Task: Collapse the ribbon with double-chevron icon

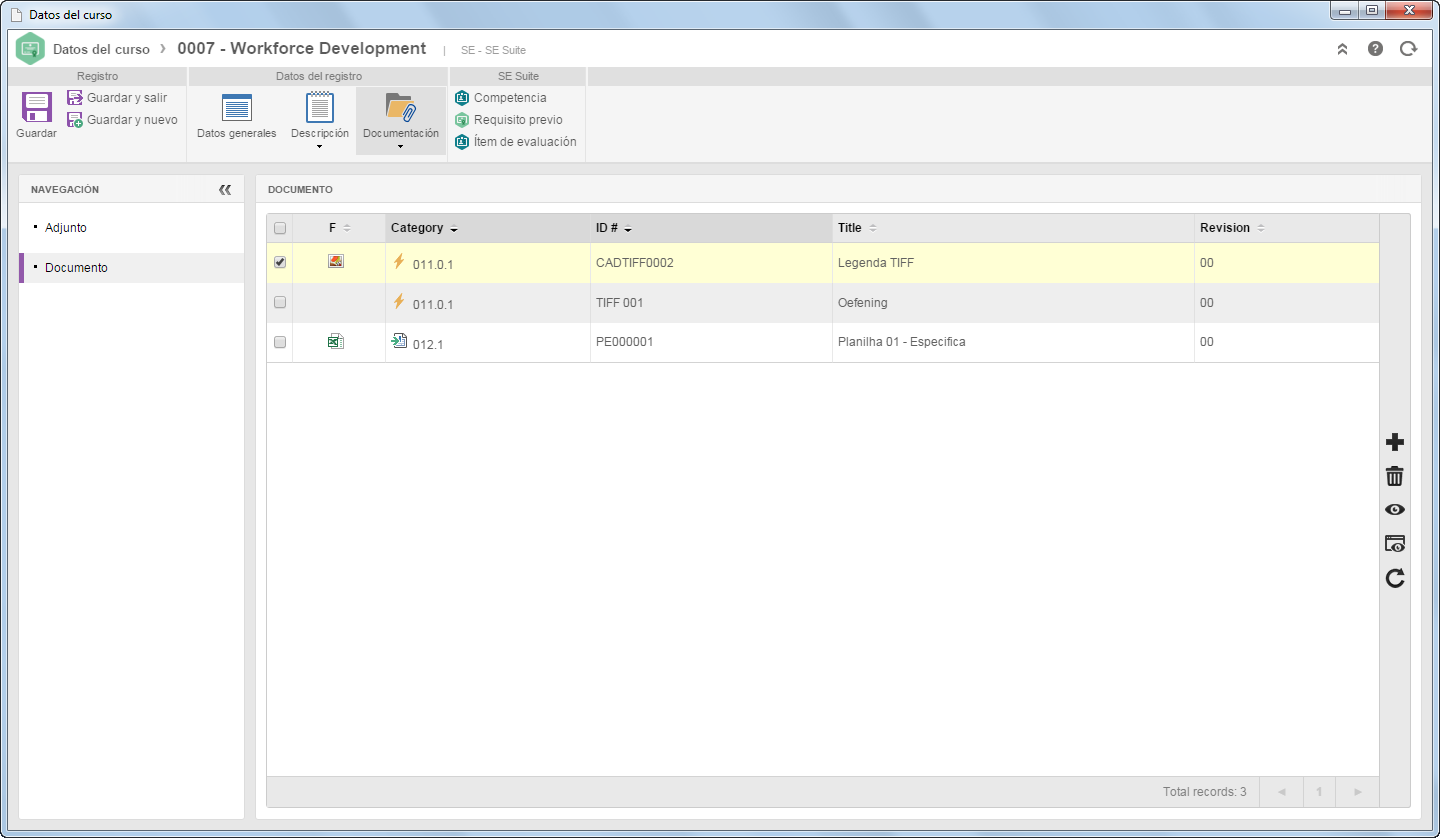Action: (1343, 49)
